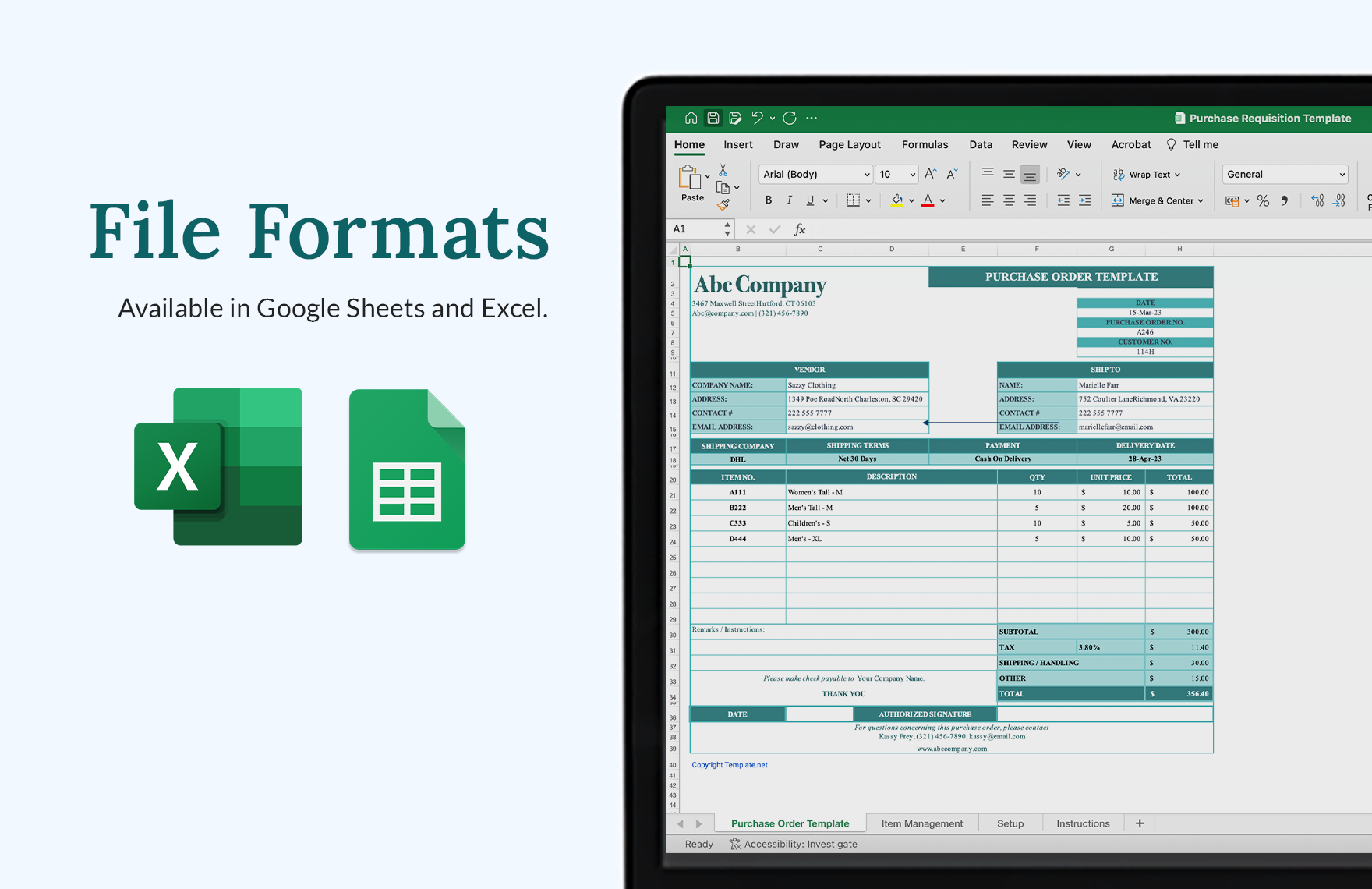
Task: Open the Format Painter tool
Action: pyautogui.click(x=723, y=204)
